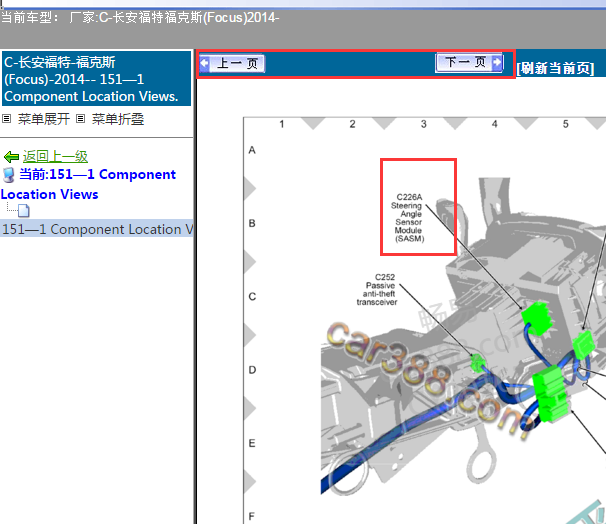Image resolution: width=606 pixels, height=524 pixels.
Task: Collapse the menu with 菜单折叠
Action: 118,119
